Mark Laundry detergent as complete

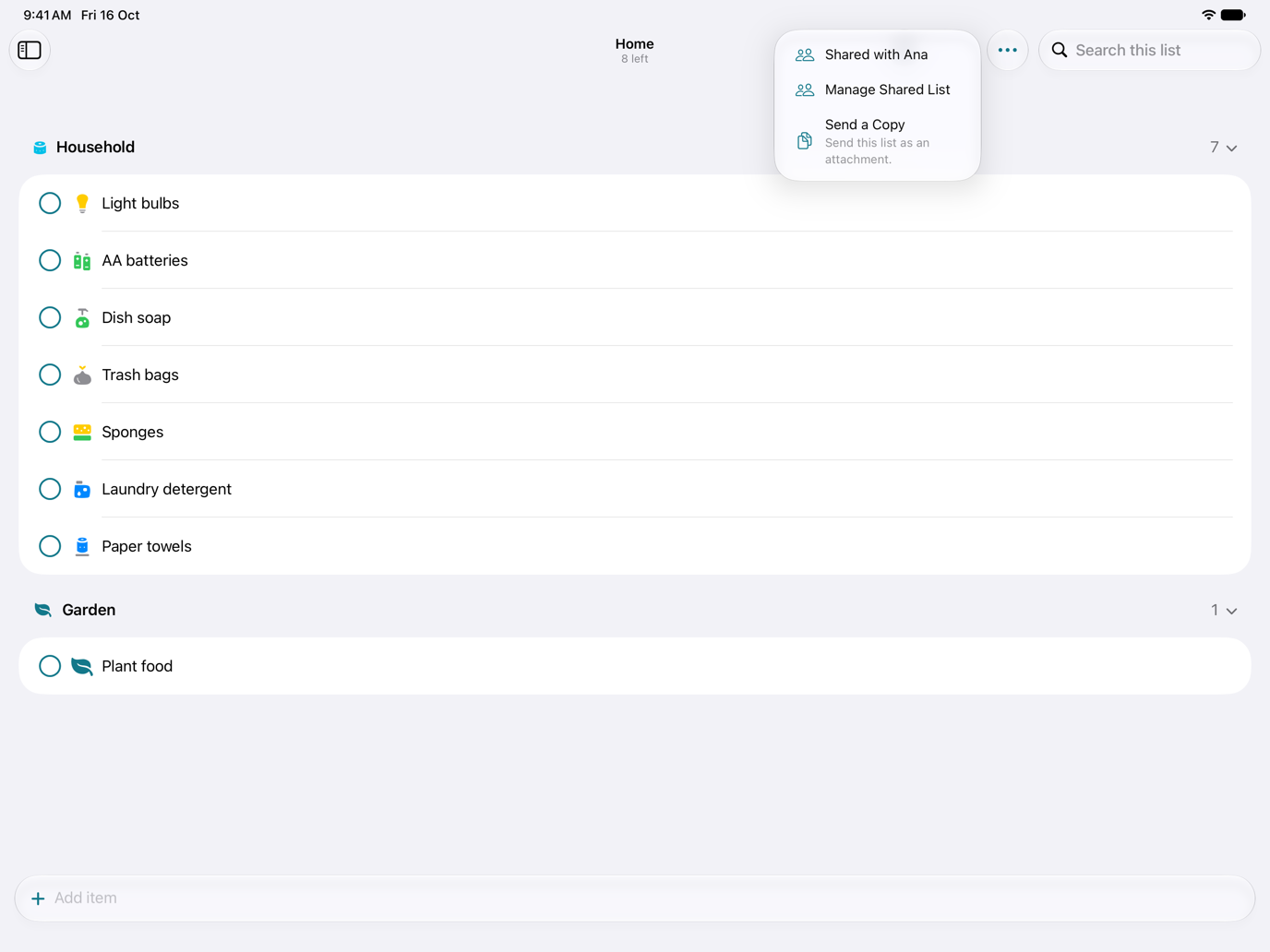tap(50, 489)
